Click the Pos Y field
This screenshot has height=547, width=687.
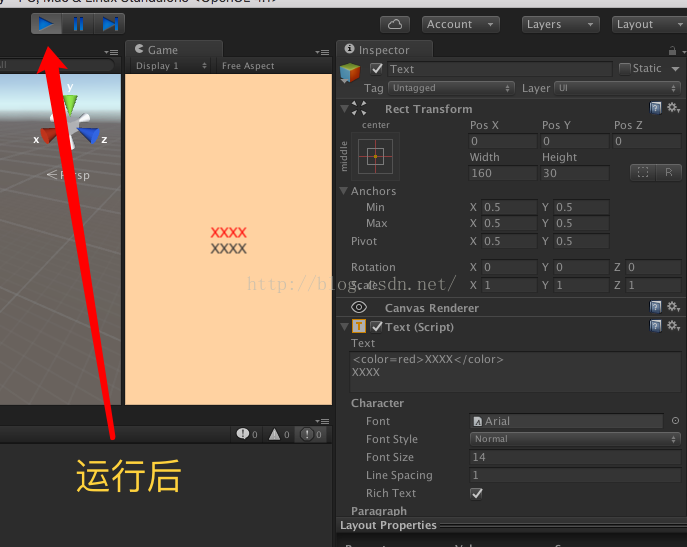click(575, 141)
